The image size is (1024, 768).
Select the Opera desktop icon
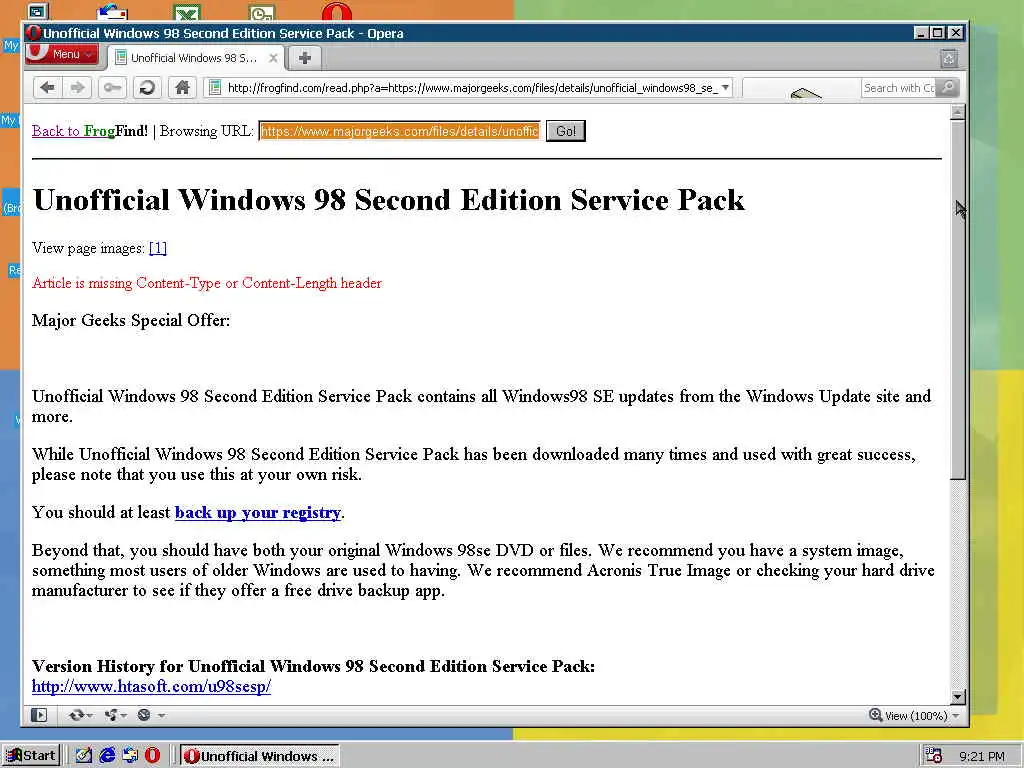click(336, 11)
